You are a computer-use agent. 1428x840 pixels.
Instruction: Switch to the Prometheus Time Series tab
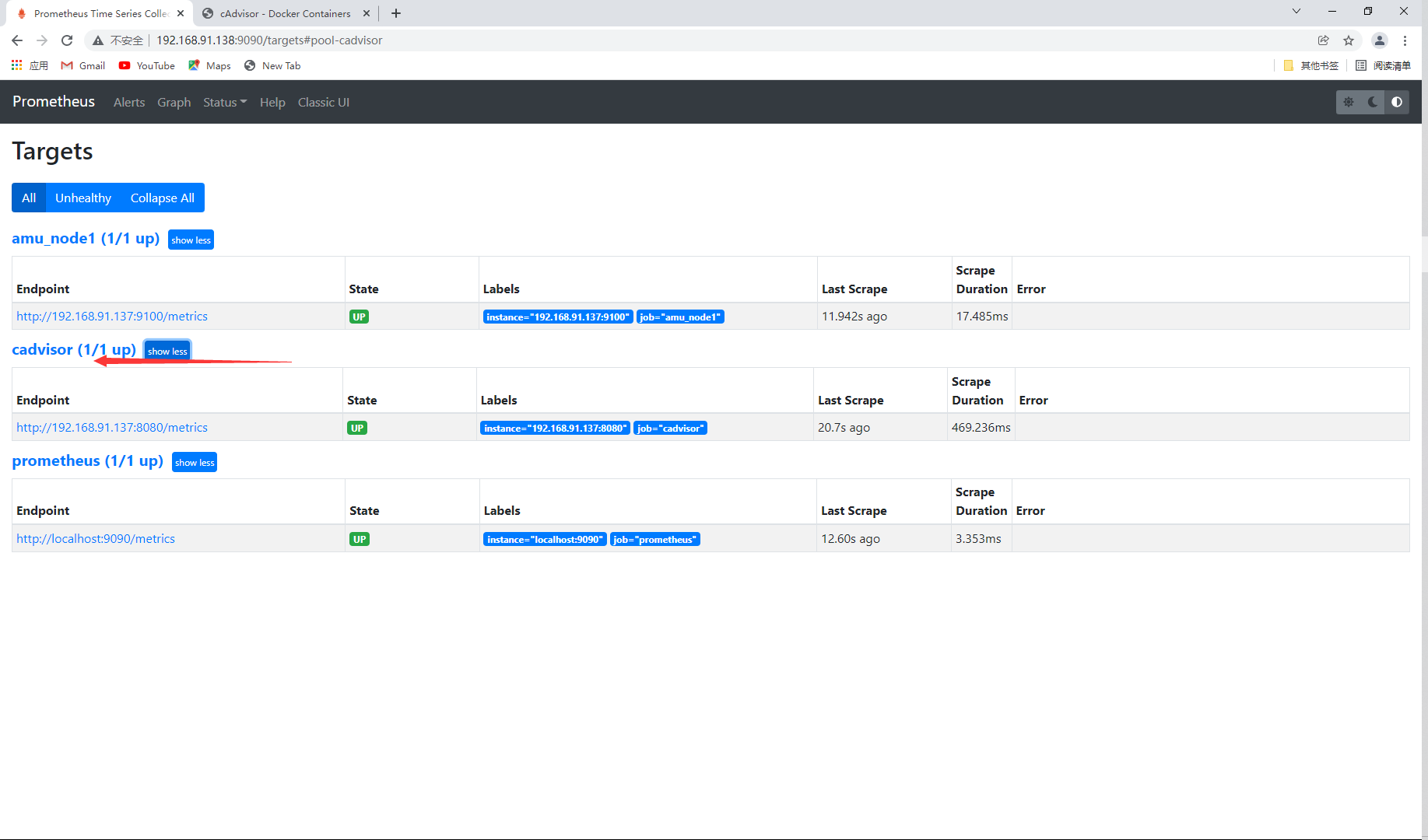[100, 13]
